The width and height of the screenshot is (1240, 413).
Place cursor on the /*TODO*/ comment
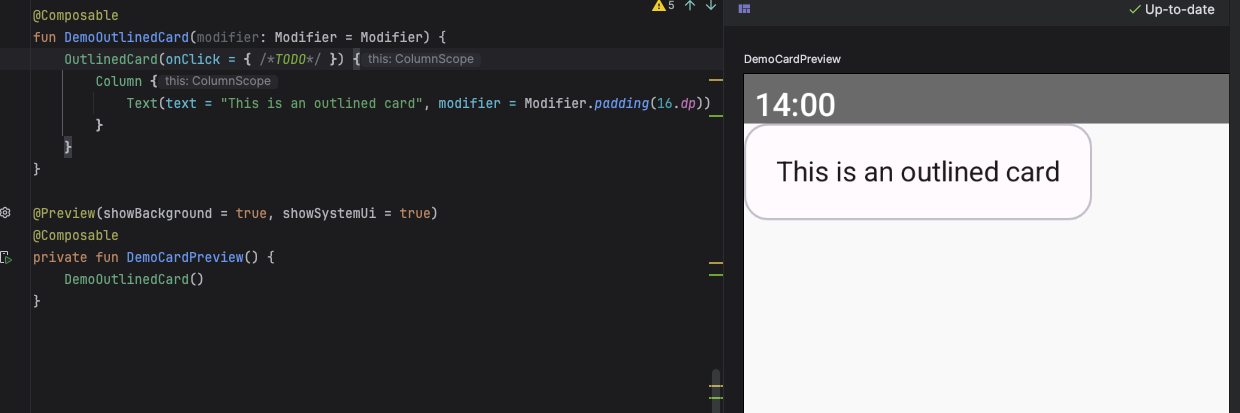pyautogui.click(x=288, y=60)
